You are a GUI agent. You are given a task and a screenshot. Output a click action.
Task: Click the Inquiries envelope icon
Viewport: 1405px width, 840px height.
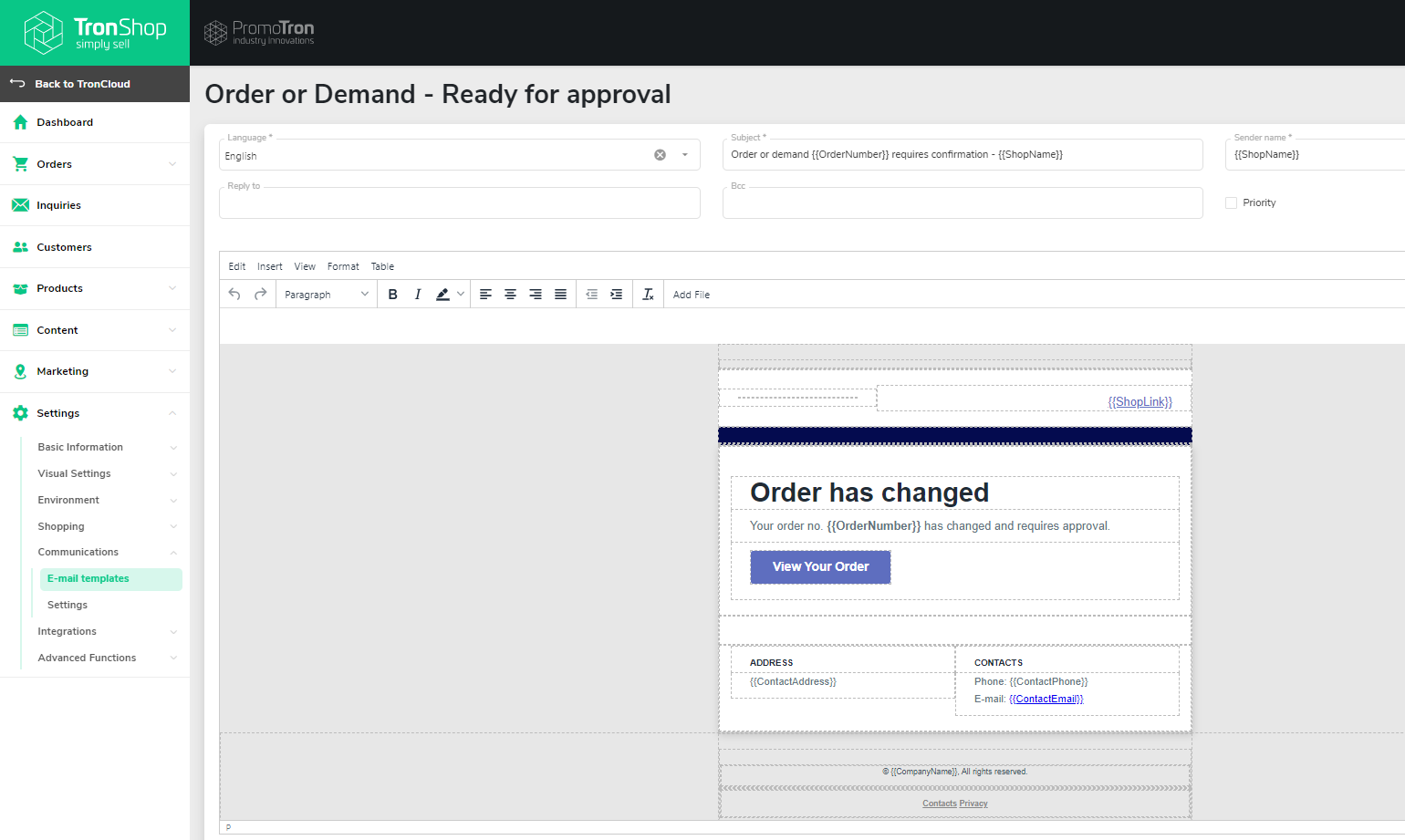[x=20, y=205]
